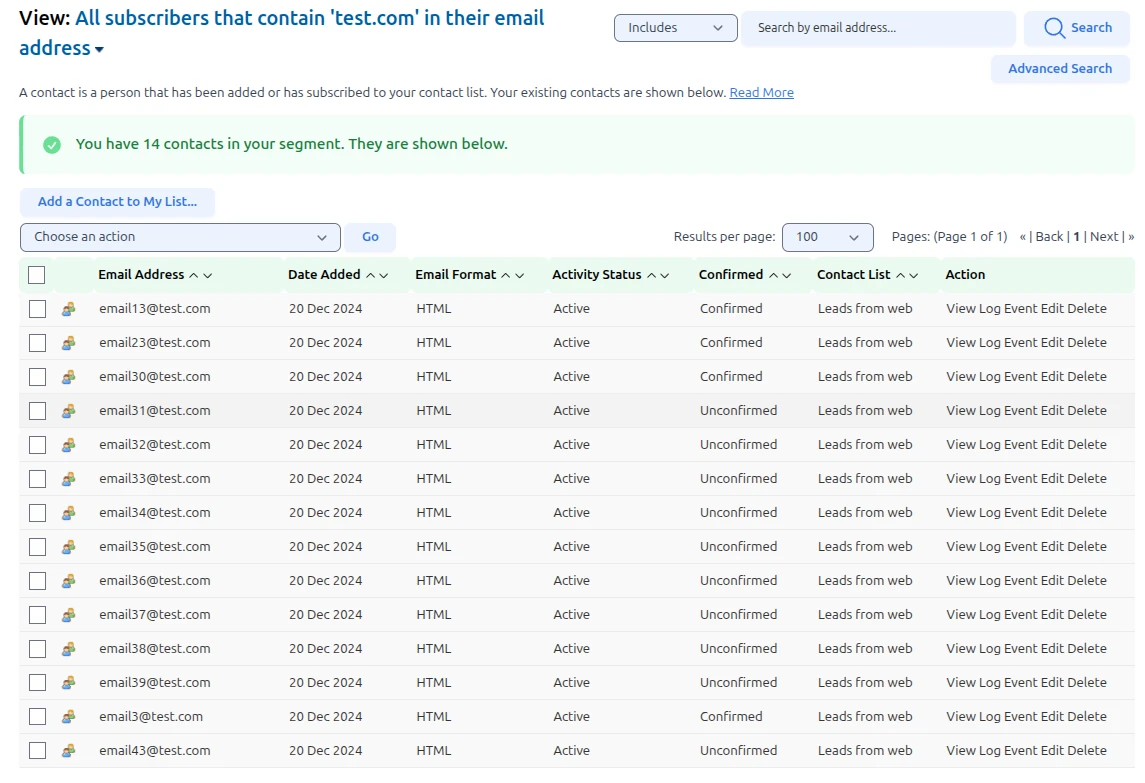1145x783 pixels.
Task: Click View for email13@test.com
Action: click(x=961, y=309)
